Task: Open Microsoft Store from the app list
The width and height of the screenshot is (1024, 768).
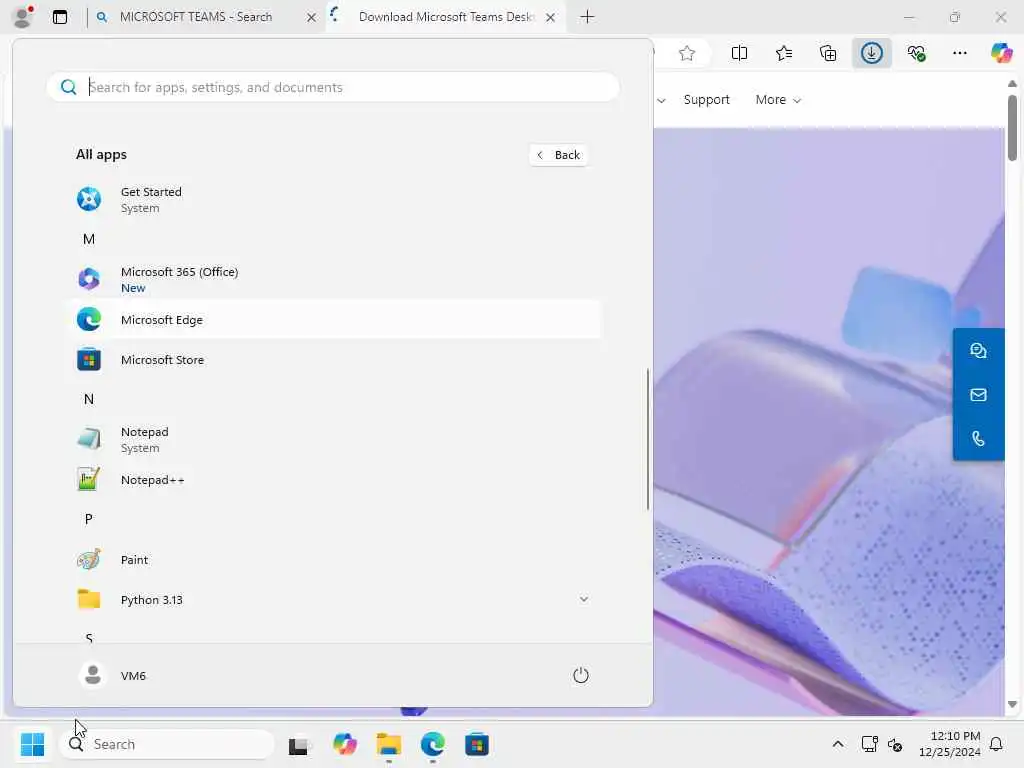Action: [x=333, y=360]
